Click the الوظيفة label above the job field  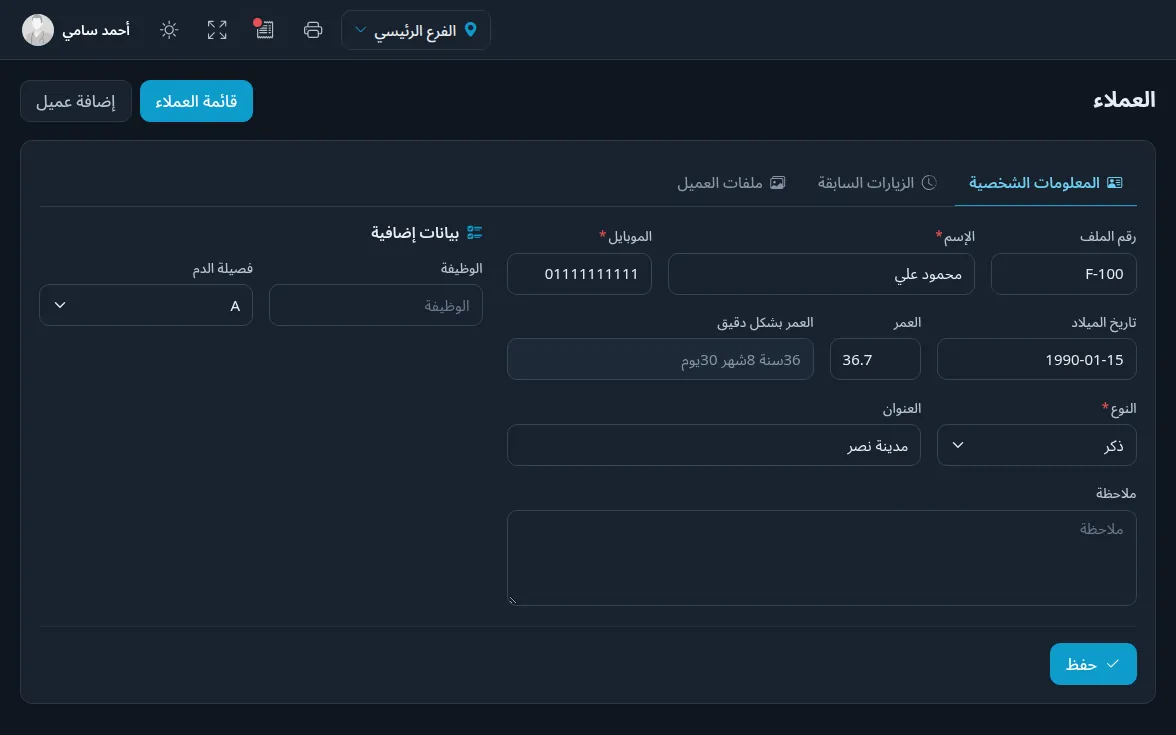pos(461,268)
